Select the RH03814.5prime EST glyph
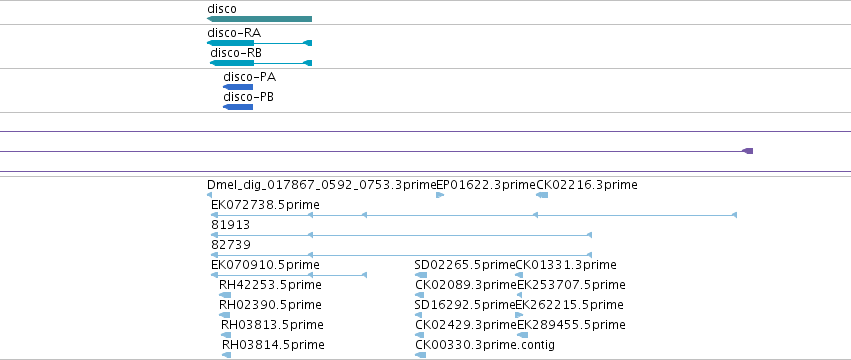The width and height of the screenshot is (851, 360). pos(226,355)
